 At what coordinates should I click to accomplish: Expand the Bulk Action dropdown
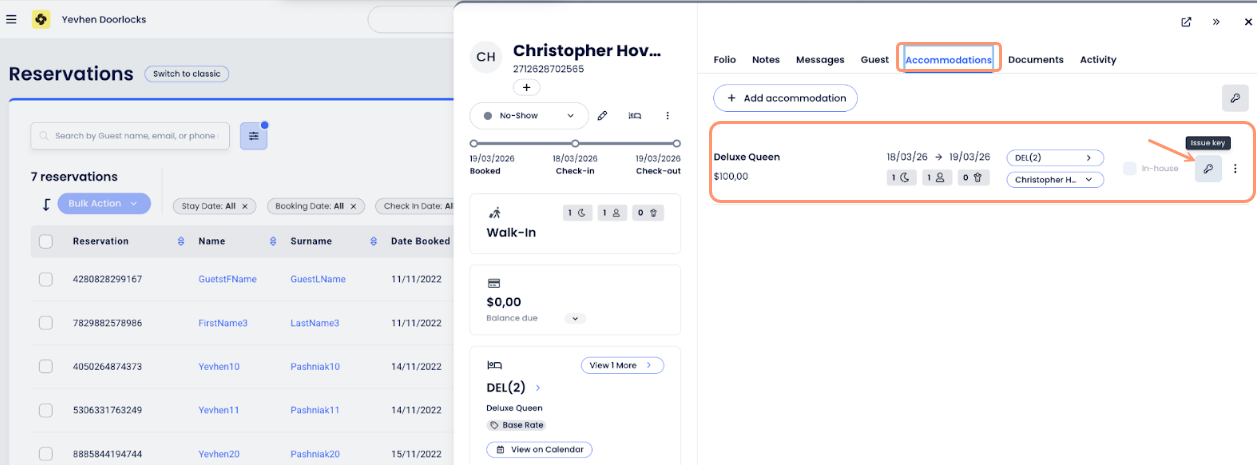click(x=104, y=204)
